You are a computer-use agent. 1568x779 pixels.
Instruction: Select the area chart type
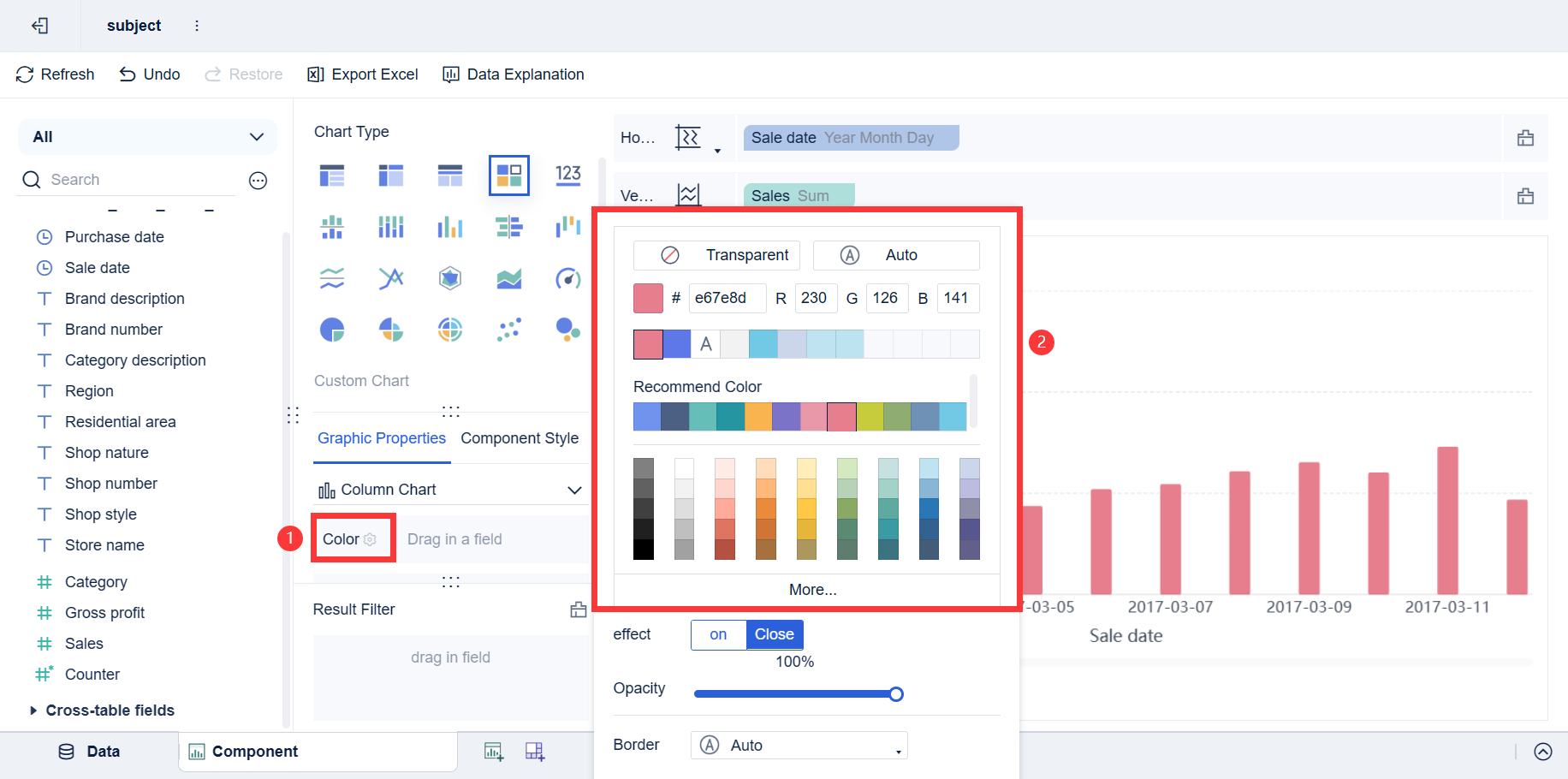tap(508, 277)
